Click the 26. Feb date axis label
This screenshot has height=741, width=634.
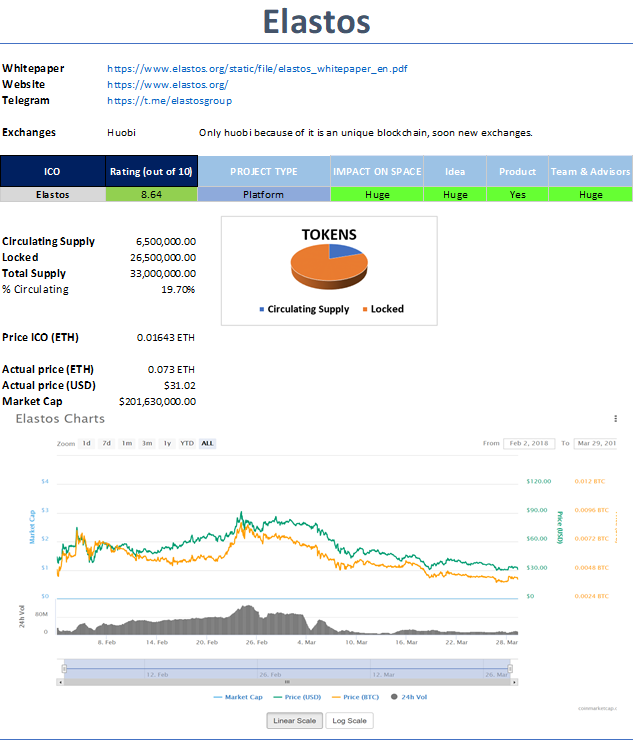click(x=257, y=643)
